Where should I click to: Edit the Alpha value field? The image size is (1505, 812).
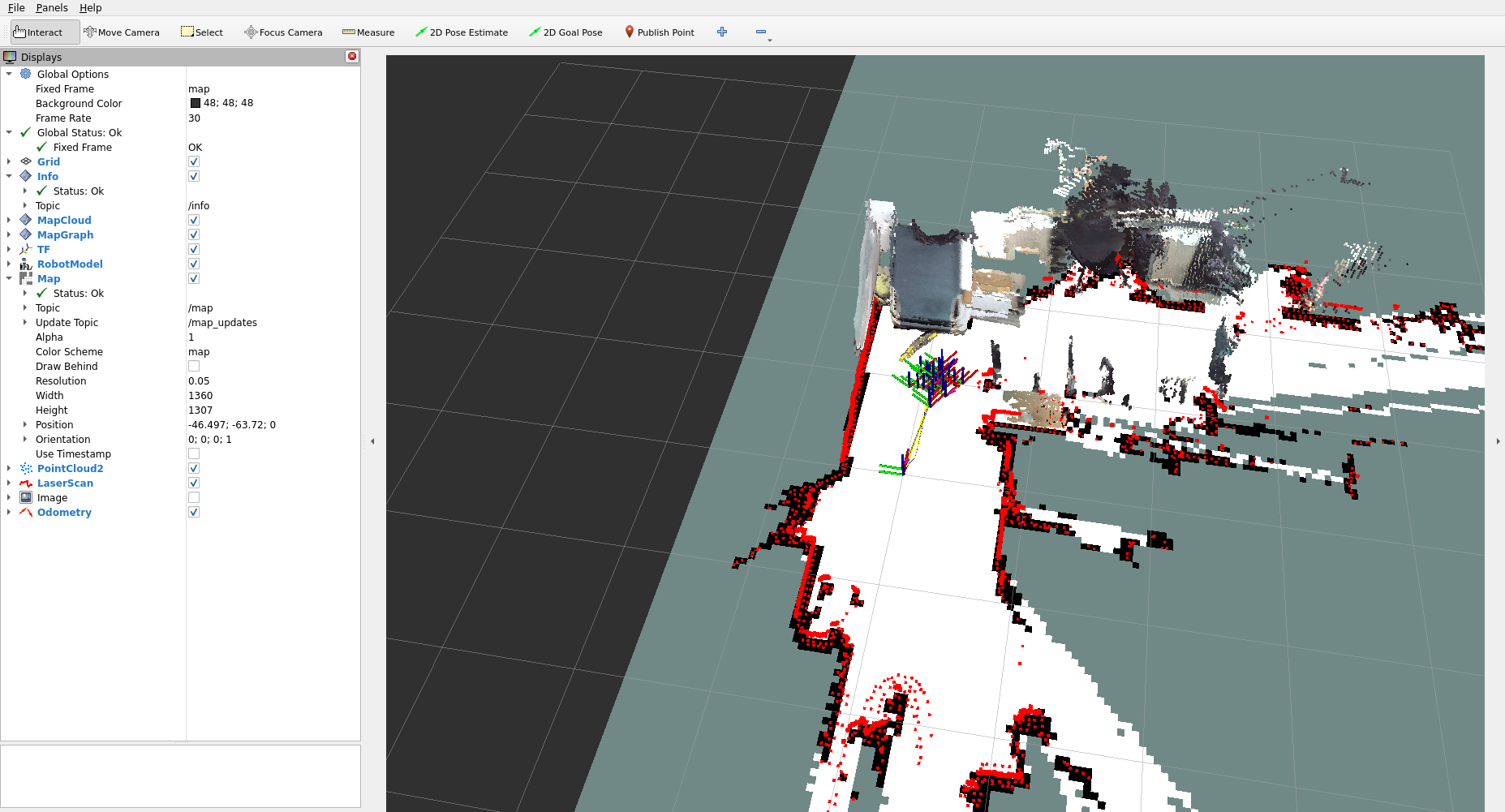point(273,337)
